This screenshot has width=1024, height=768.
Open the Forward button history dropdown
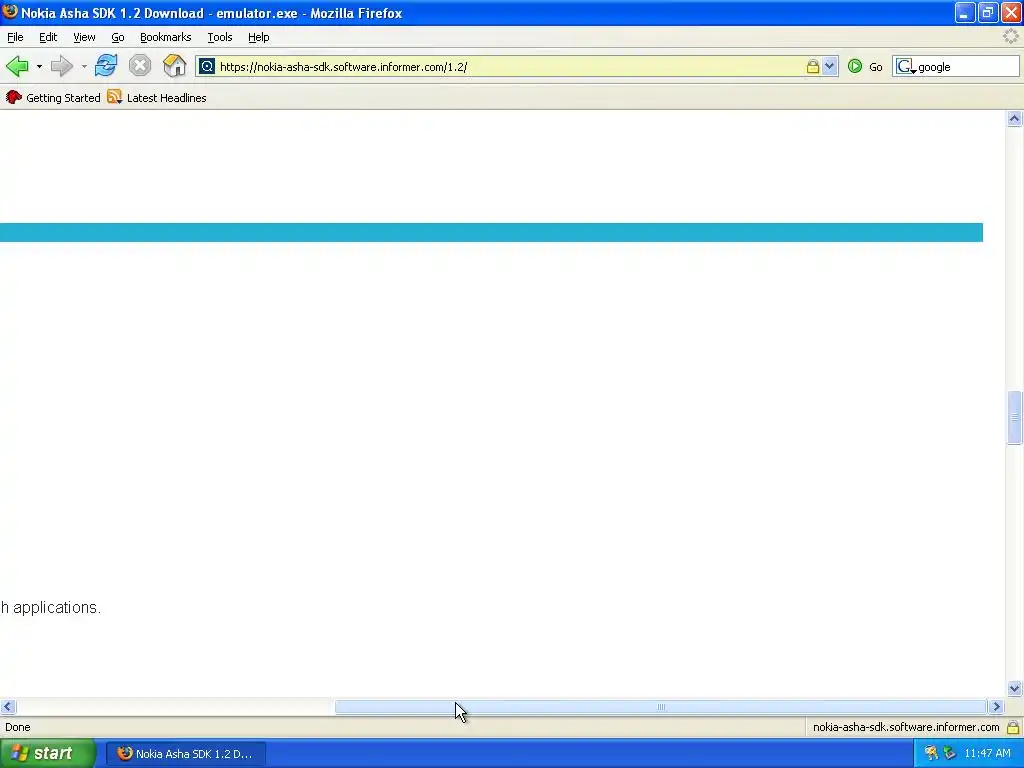point(84,67)
